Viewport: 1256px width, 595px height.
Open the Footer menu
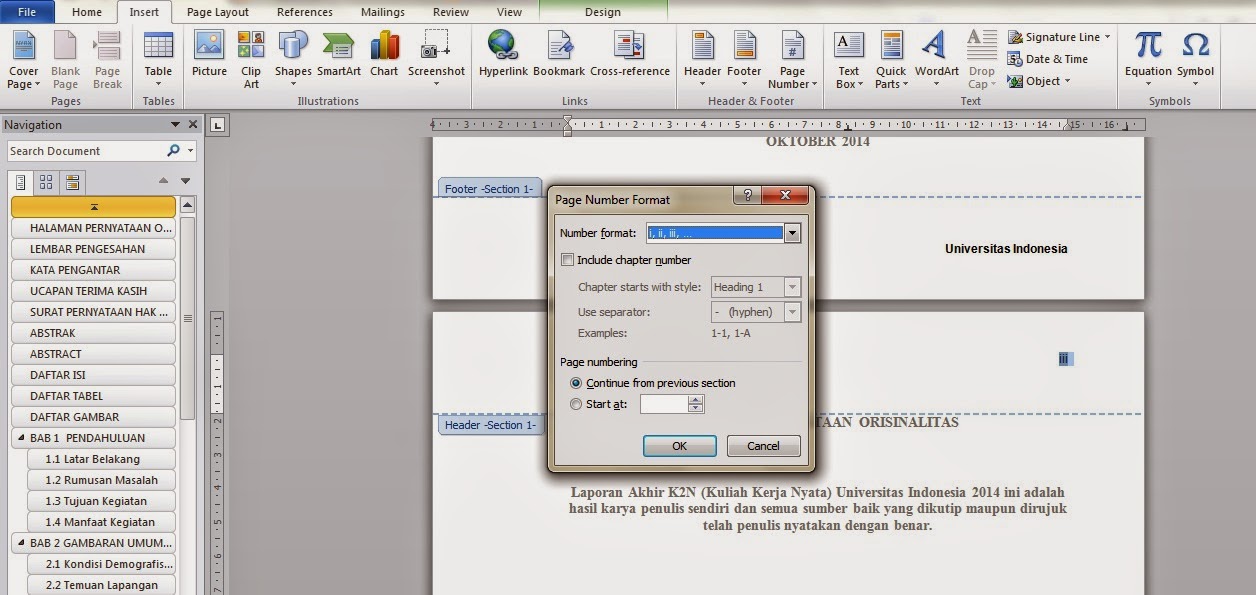(x=744, y=60)
